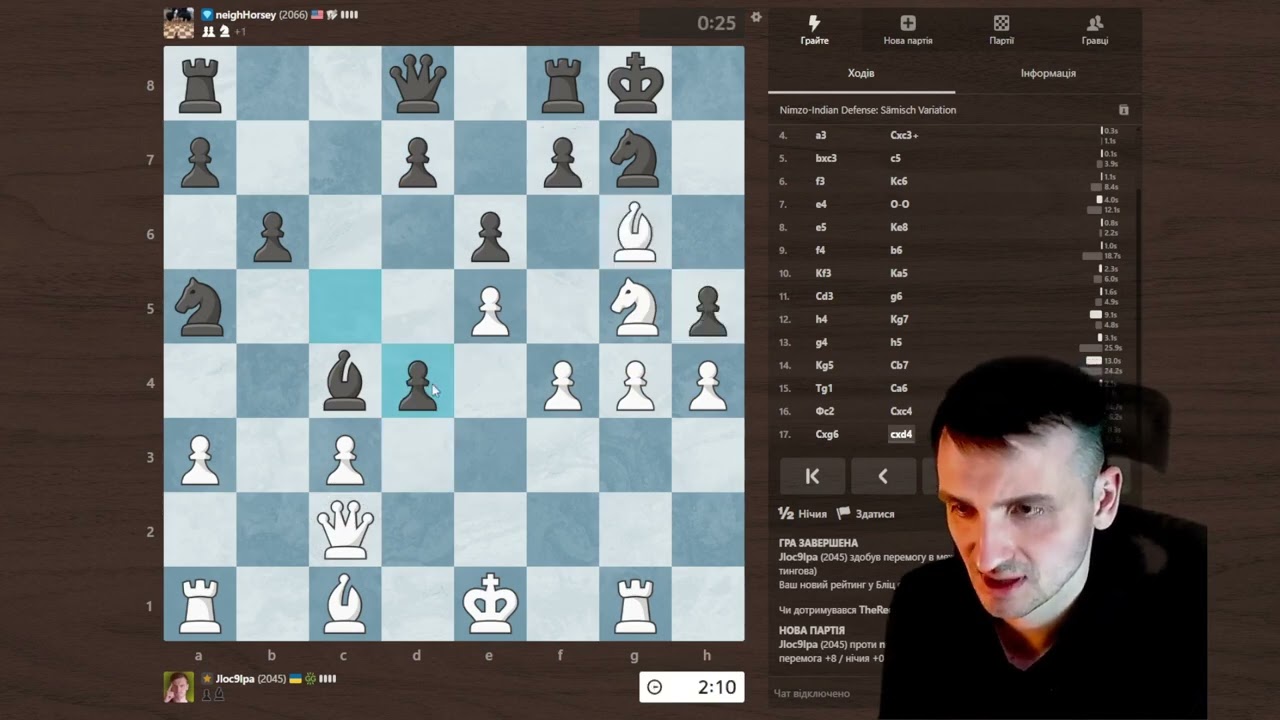Screen dimensions: 1280x720
Task: Select black move Kg7 in move 12
Action: tap(899, 319)
